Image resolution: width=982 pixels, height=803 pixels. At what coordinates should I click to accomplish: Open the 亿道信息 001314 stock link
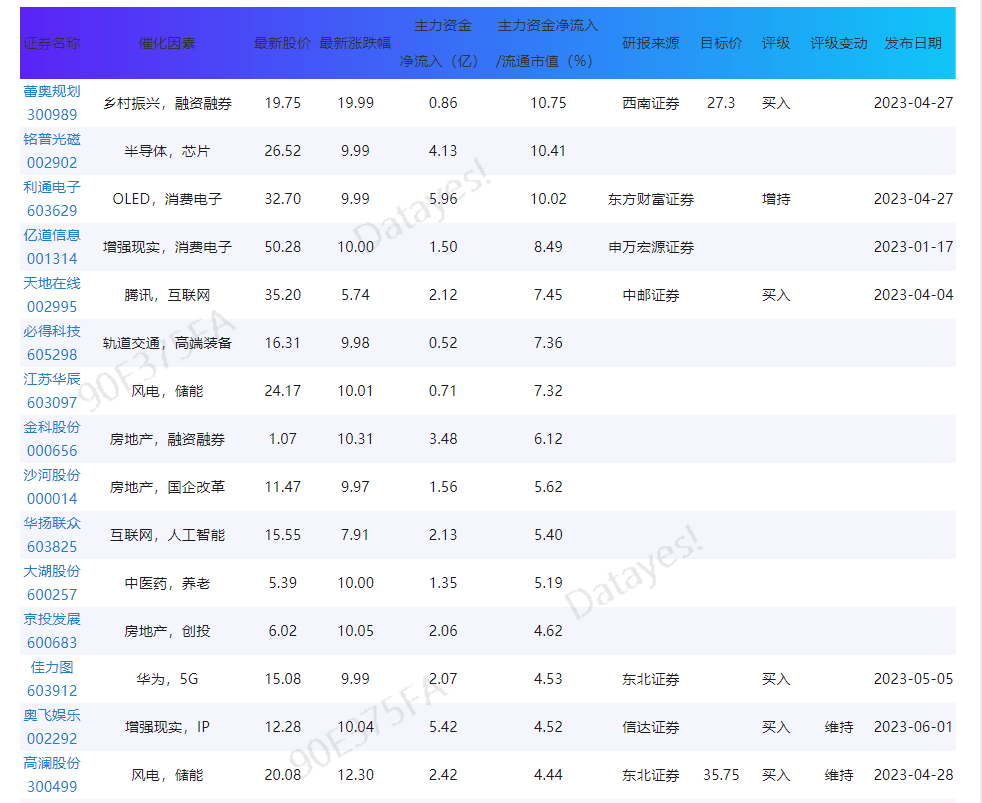[x=52, y=247]
